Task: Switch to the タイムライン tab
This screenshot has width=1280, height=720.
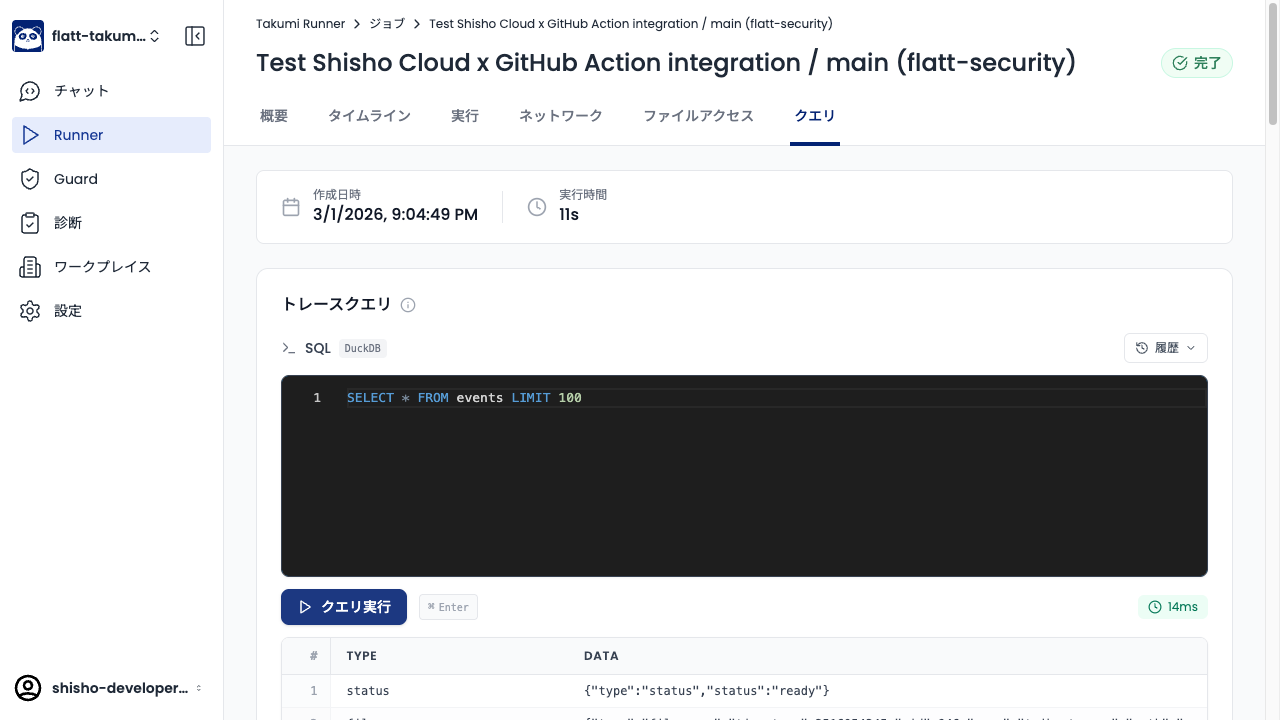Action: pyautogui.click(x=369, y=116)
